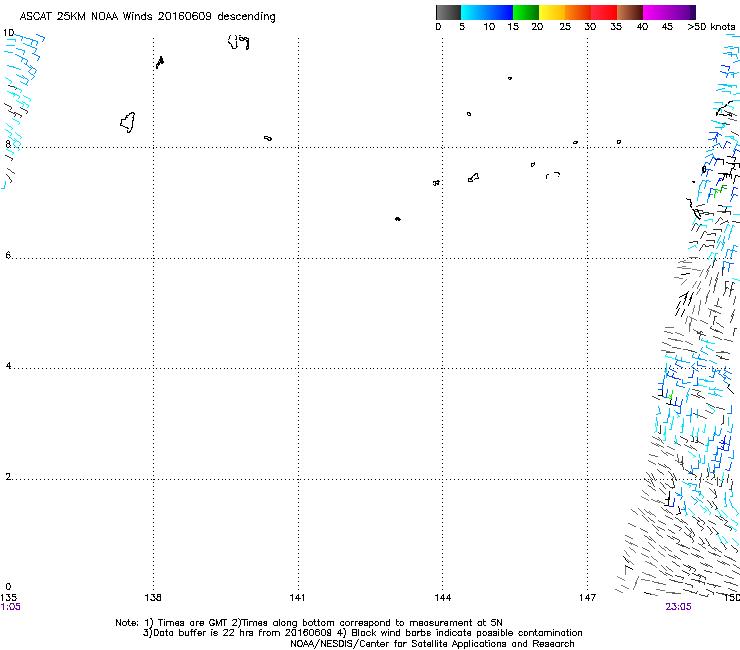Click the credit 'NOAA/NESDIS/Center for Satellite Applications and Research'

point(432,644)
